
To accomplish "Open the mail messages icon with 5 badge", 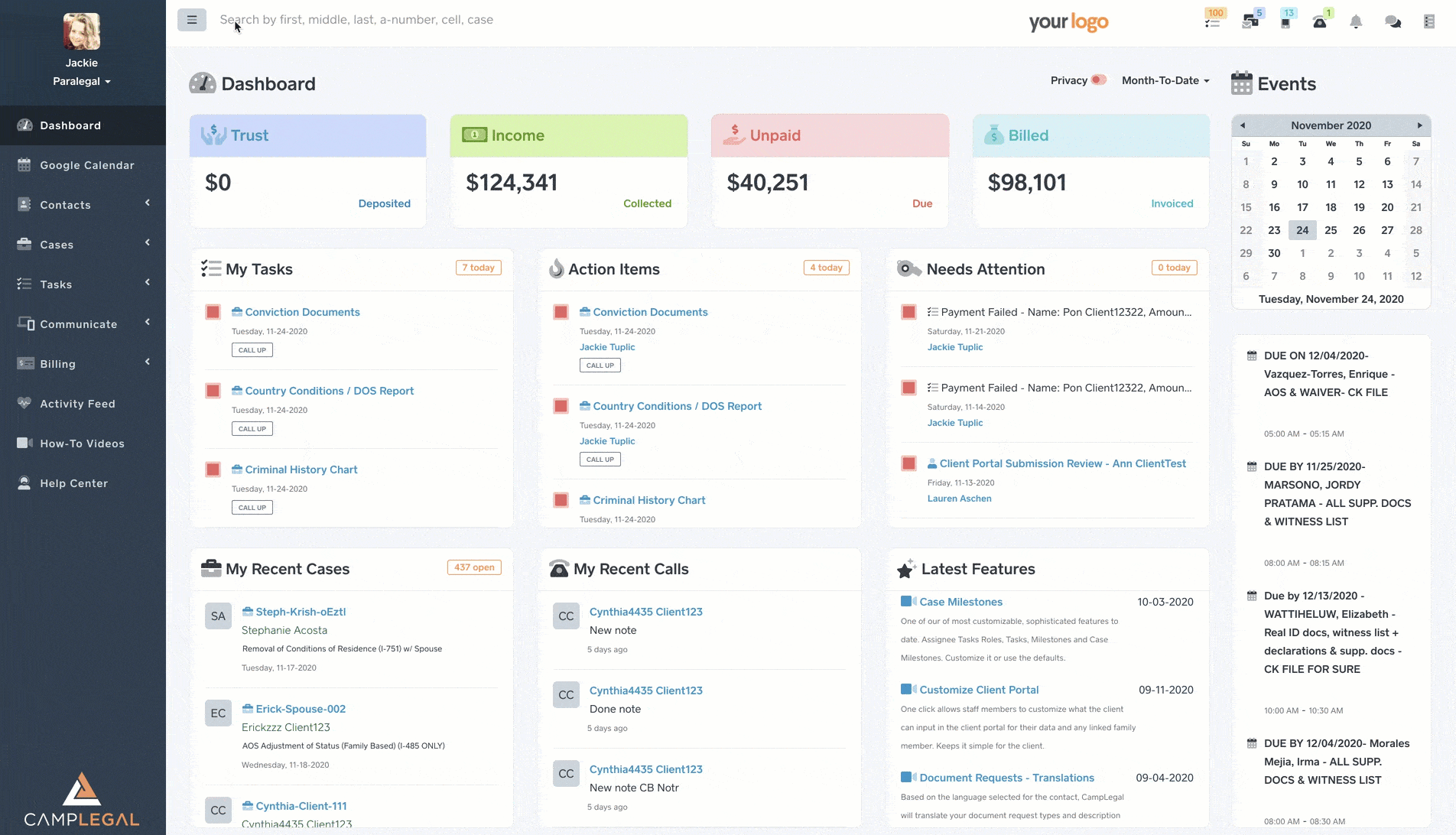I will [1250, 21].
